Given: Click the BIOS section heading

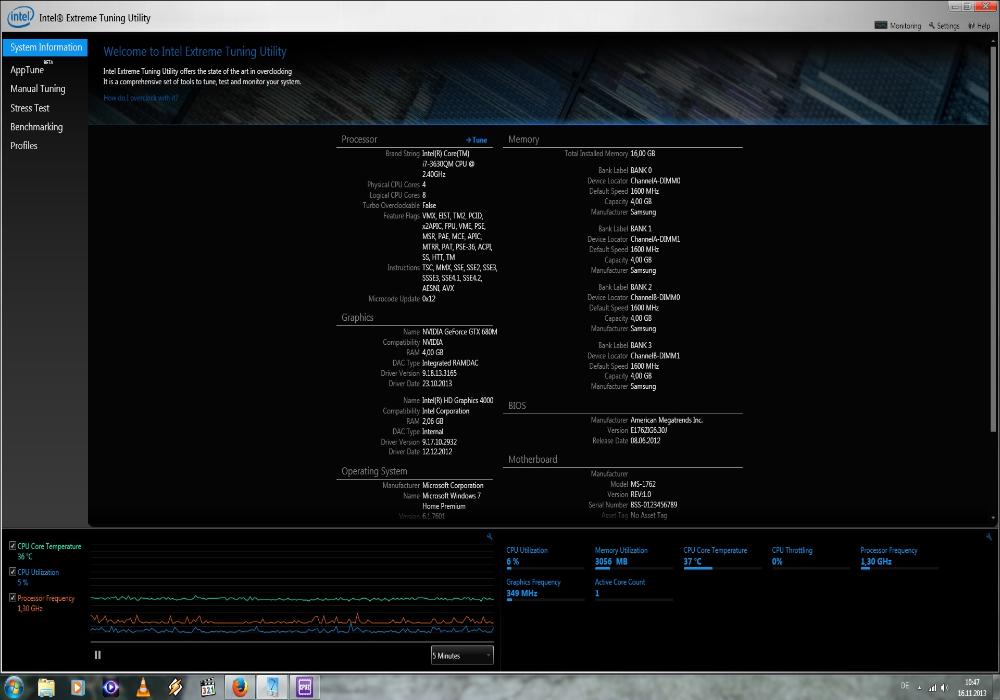Looking at the screenshot, I should 517,405.
